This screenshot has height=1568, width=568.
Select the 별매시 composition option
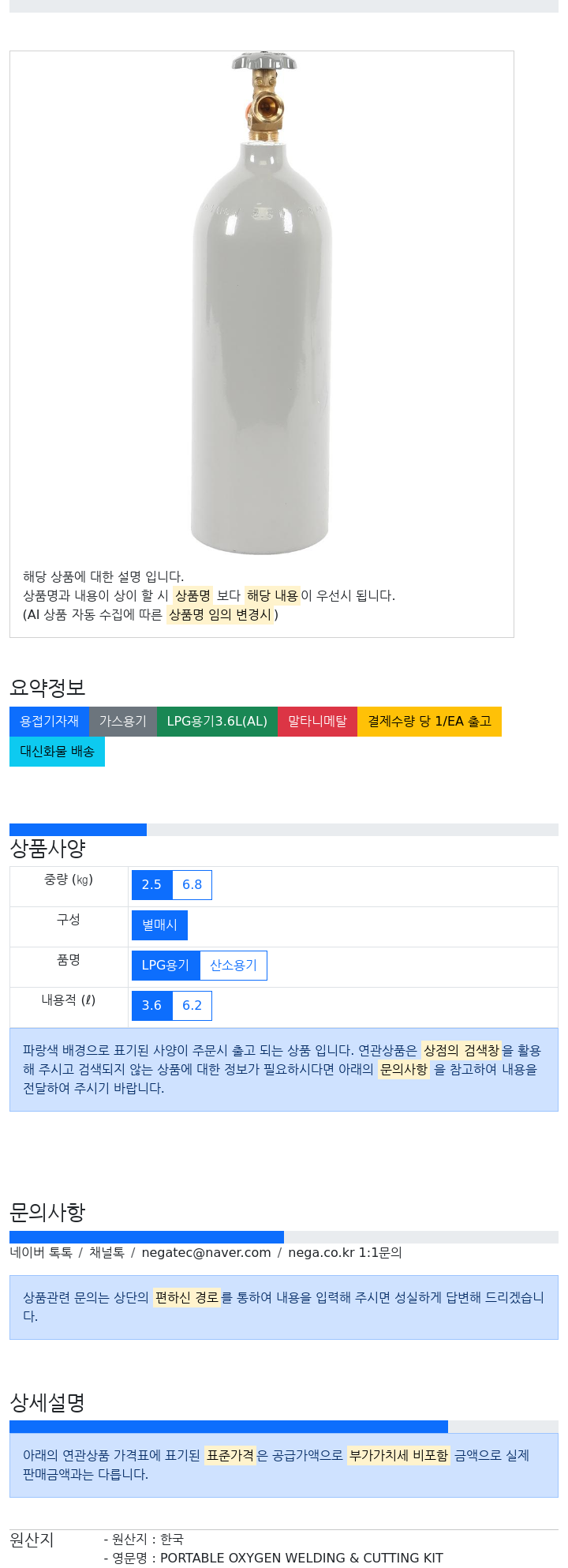pos(159,925)
